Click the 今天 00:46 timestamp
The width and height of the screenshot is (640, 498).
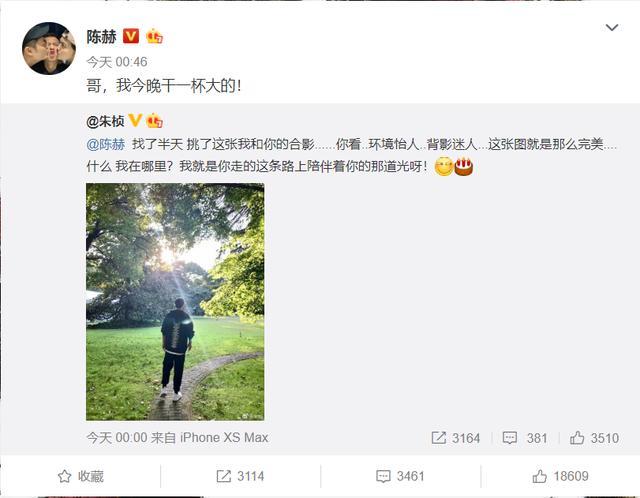pos(117,62)
